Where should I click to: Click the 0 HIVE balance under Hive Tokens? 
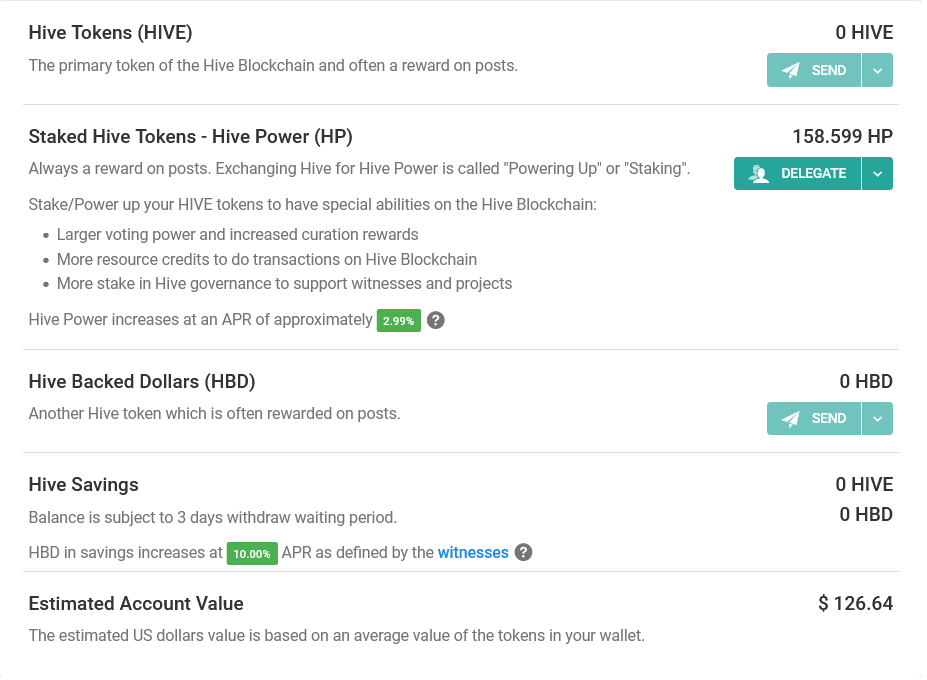pos(864,32)
